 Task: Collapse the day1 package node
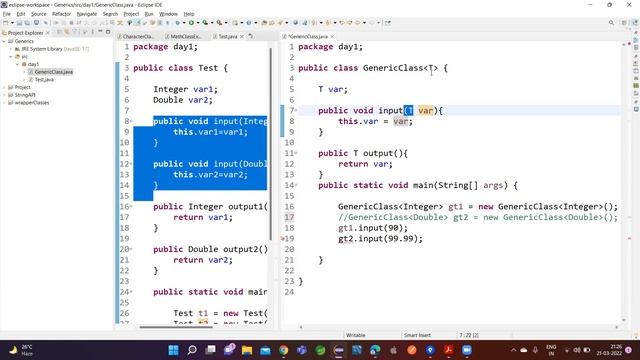18,64
